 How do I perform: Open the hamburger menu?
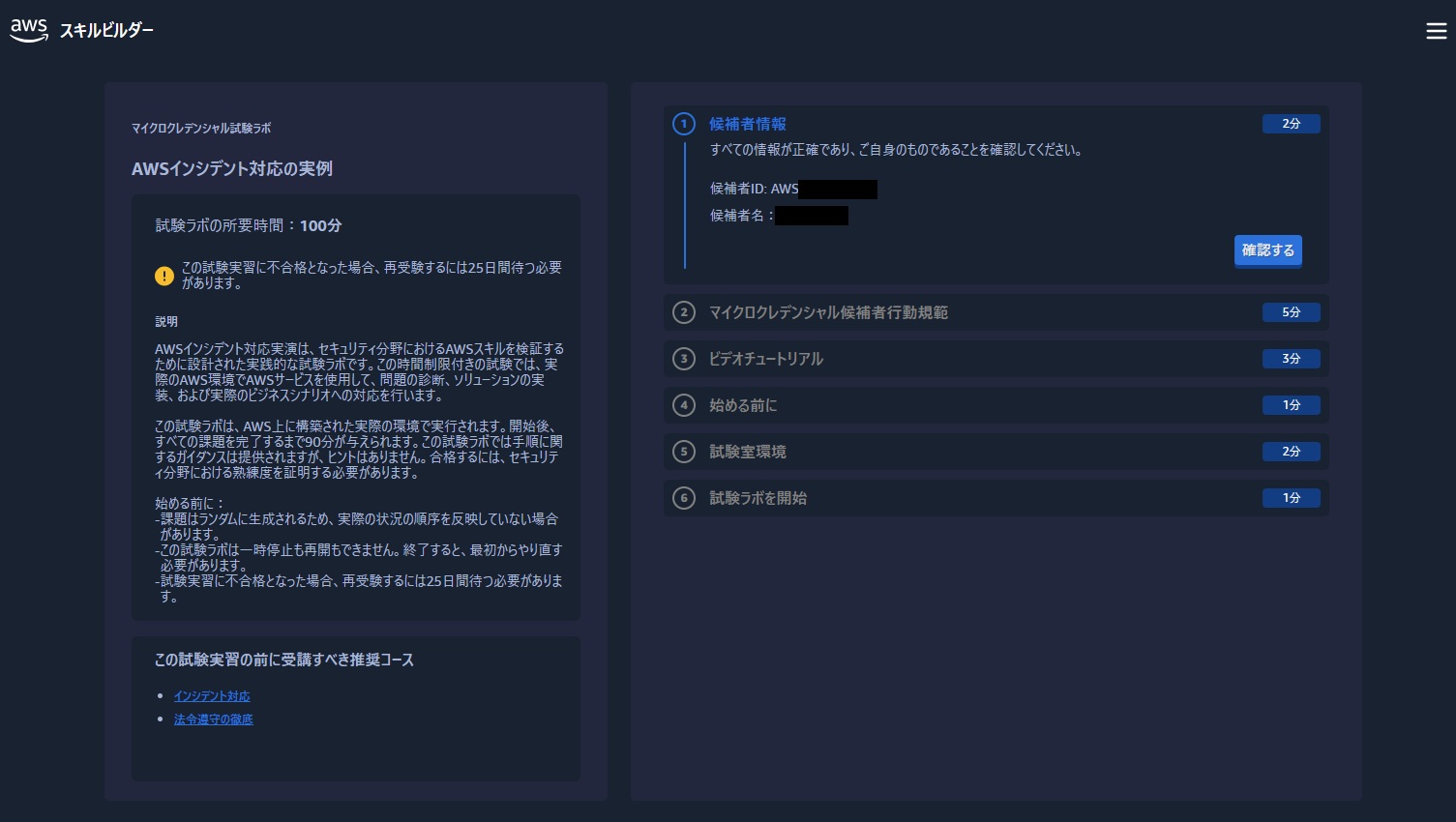pyautogui.click(x=1436, y=31)
